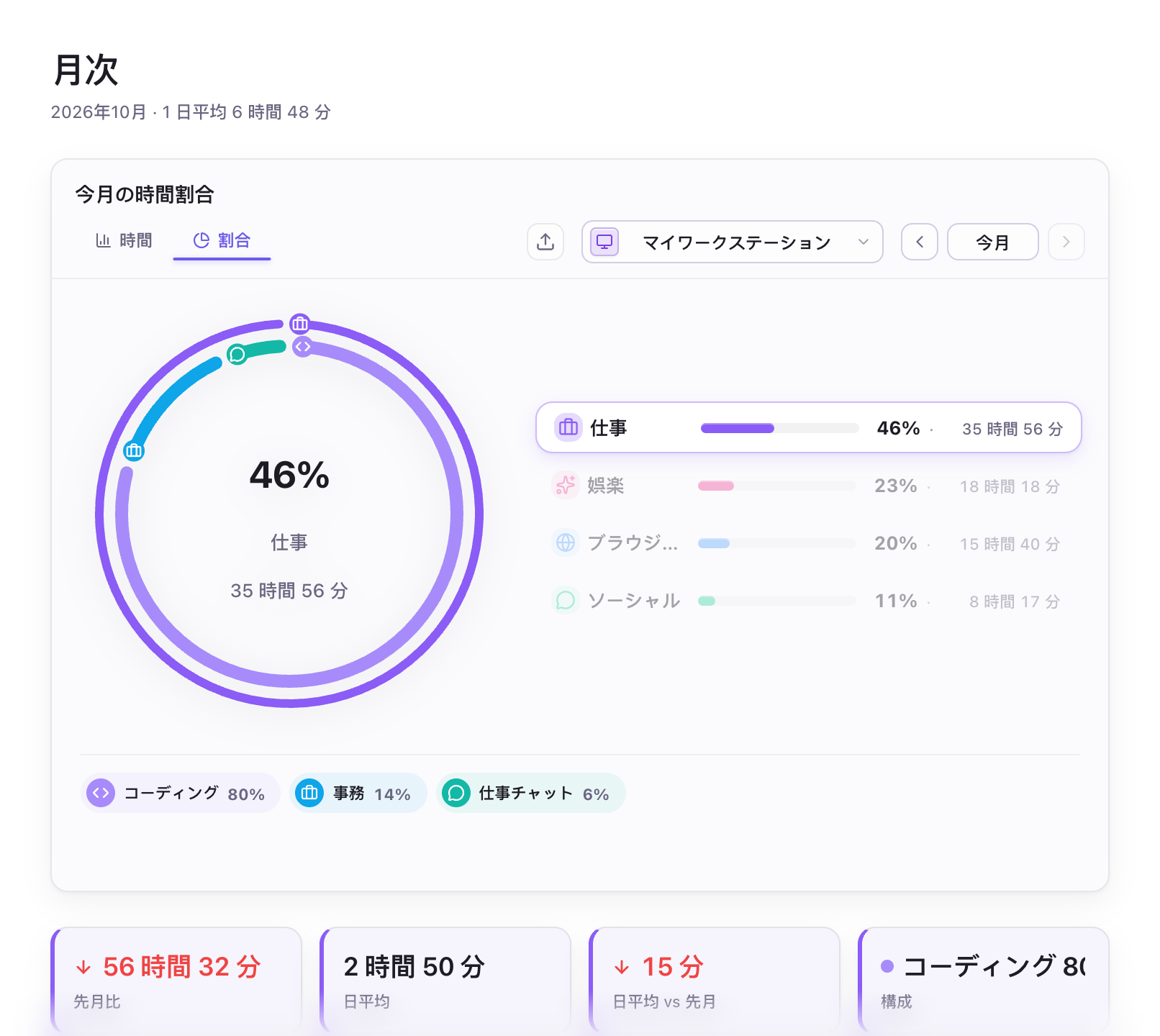The image size is (1160, 1036).
Task: Click the 46% center label in donut
Action: [289, 475]
